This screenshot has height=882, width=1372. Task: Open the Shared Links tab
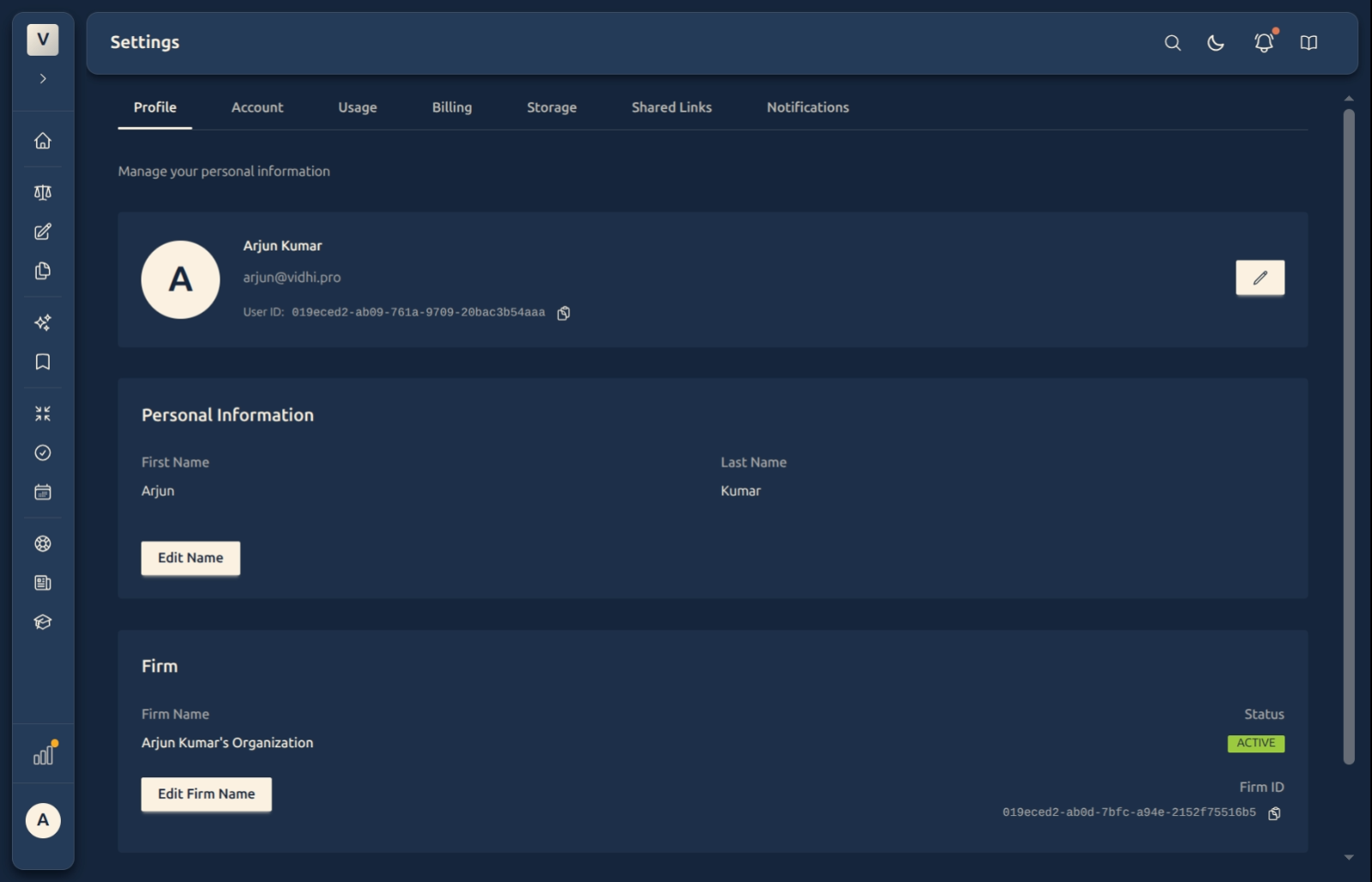coord(671,107)
